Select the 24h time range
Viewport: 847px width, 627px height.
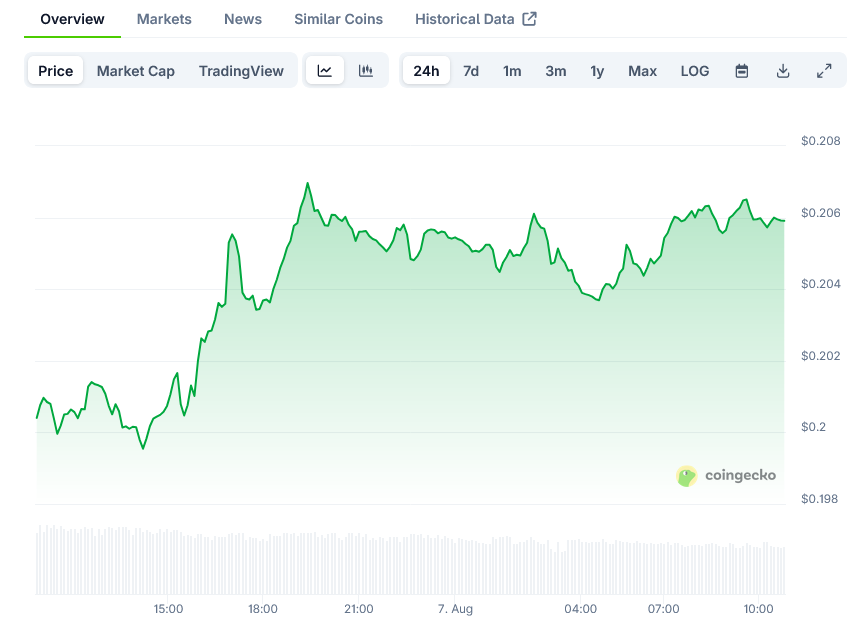426,71
